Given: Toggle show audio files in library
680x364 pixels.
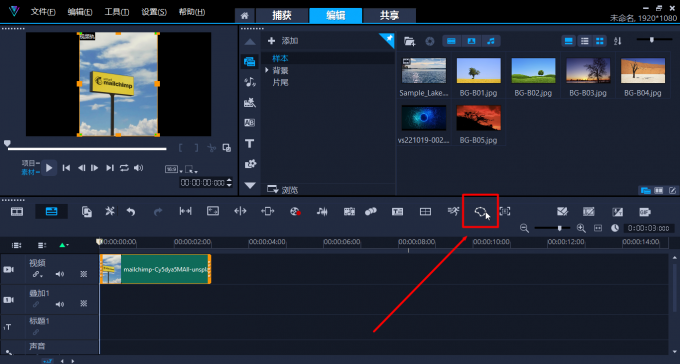Looking at the screenshot, I should coord(491,41).
